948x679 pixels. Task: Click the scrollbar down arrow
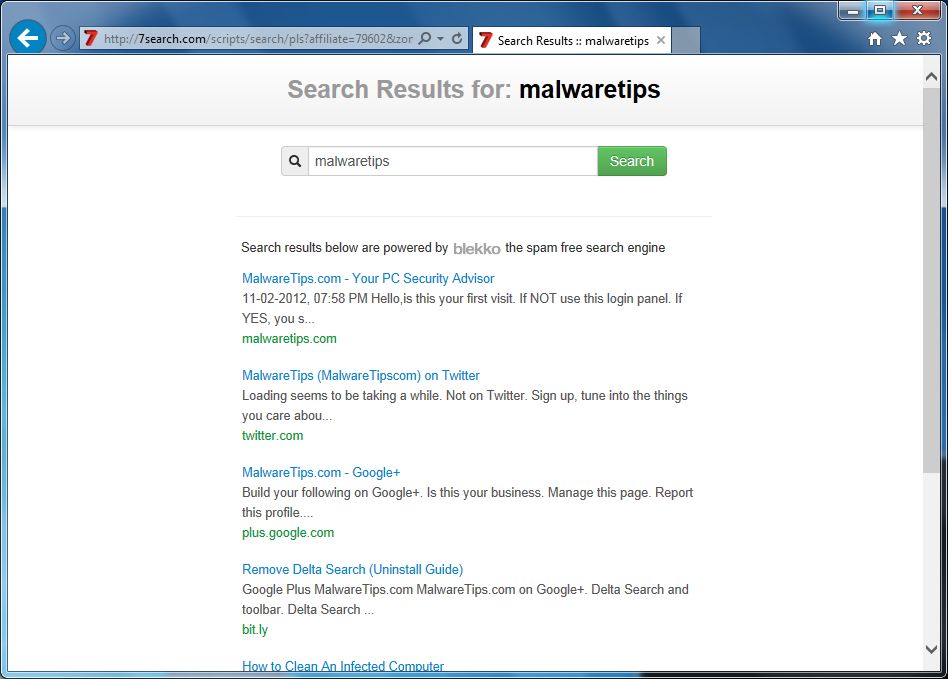click(931, 649)
